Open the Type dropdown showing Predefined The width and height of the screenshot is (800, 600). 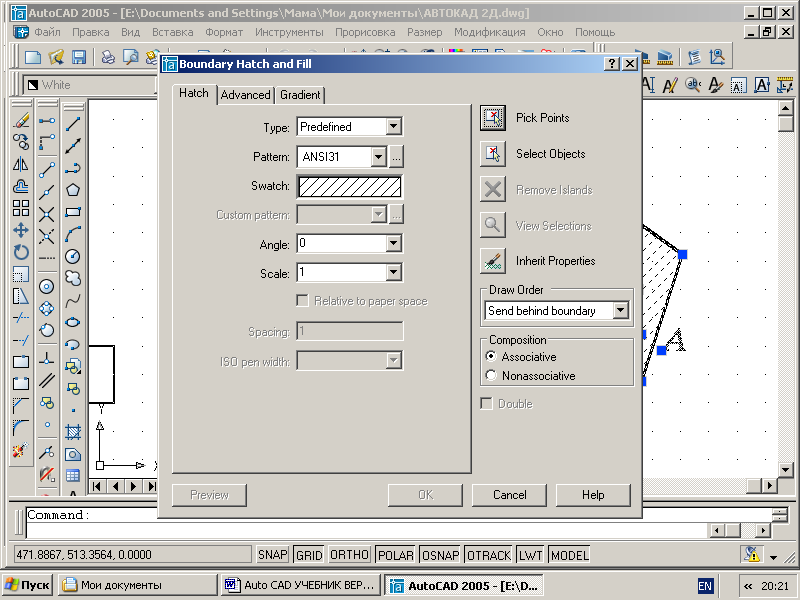(x=393, y=127)
